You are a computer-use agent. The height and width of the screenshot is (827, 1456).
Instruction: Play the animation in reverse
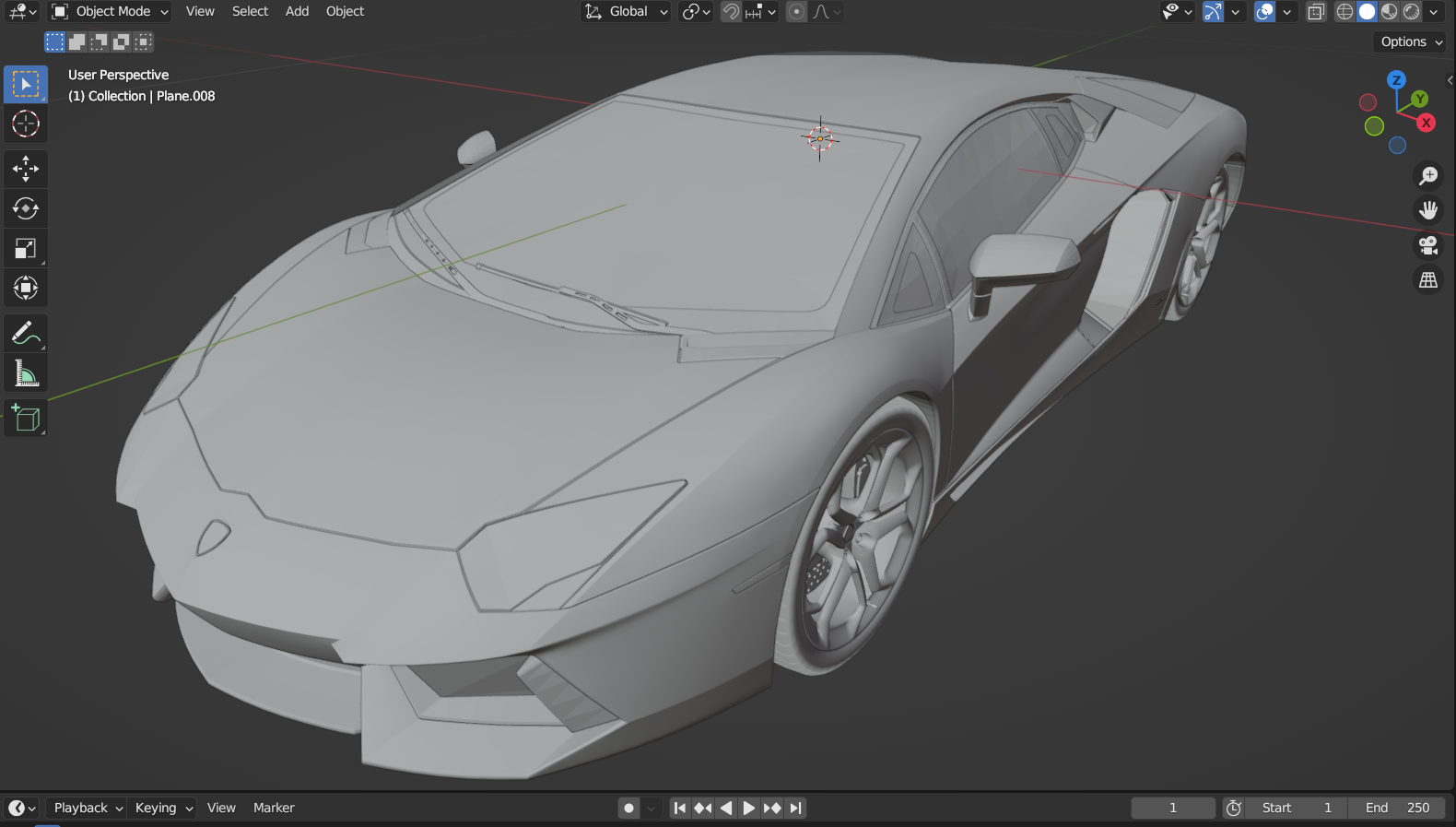click(726, 808)
